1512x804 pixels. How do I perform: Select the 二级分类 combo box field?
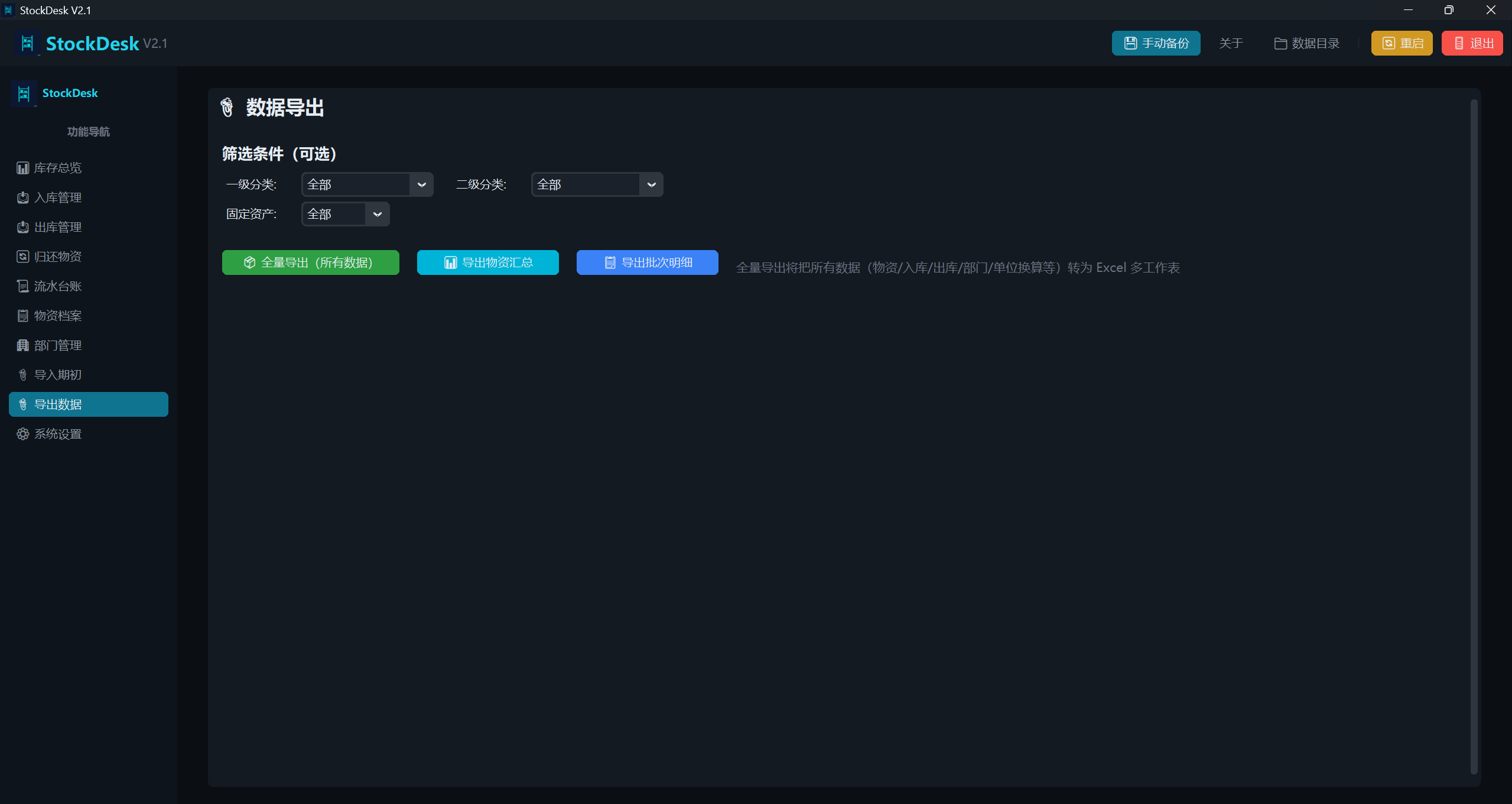click(x=597, y=184)
